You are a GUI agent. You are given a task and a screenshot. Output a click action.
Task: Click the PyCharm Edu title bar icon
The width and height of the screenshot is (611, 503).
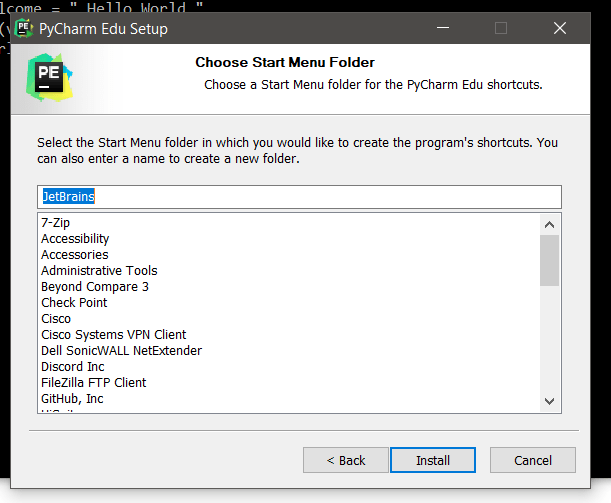pyautogui.click(x=23, y=28)
